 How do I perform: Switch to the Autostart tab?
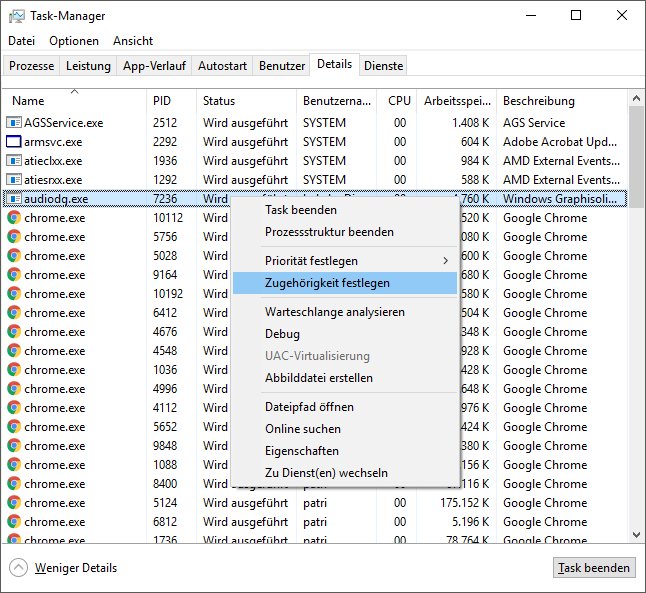(222, 66)
